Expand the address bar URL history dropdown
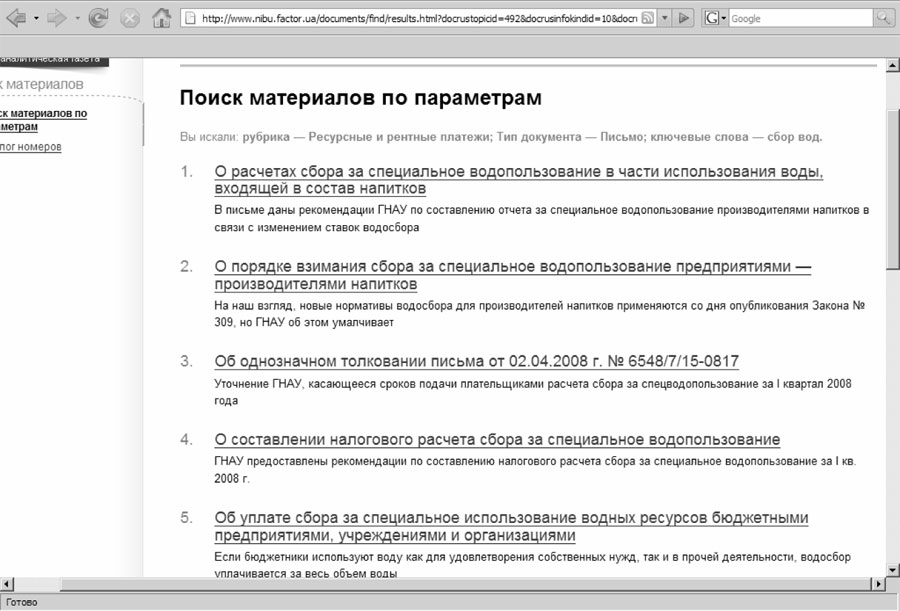This screenshot has width=900, height=611. click(x=666, y=18)
